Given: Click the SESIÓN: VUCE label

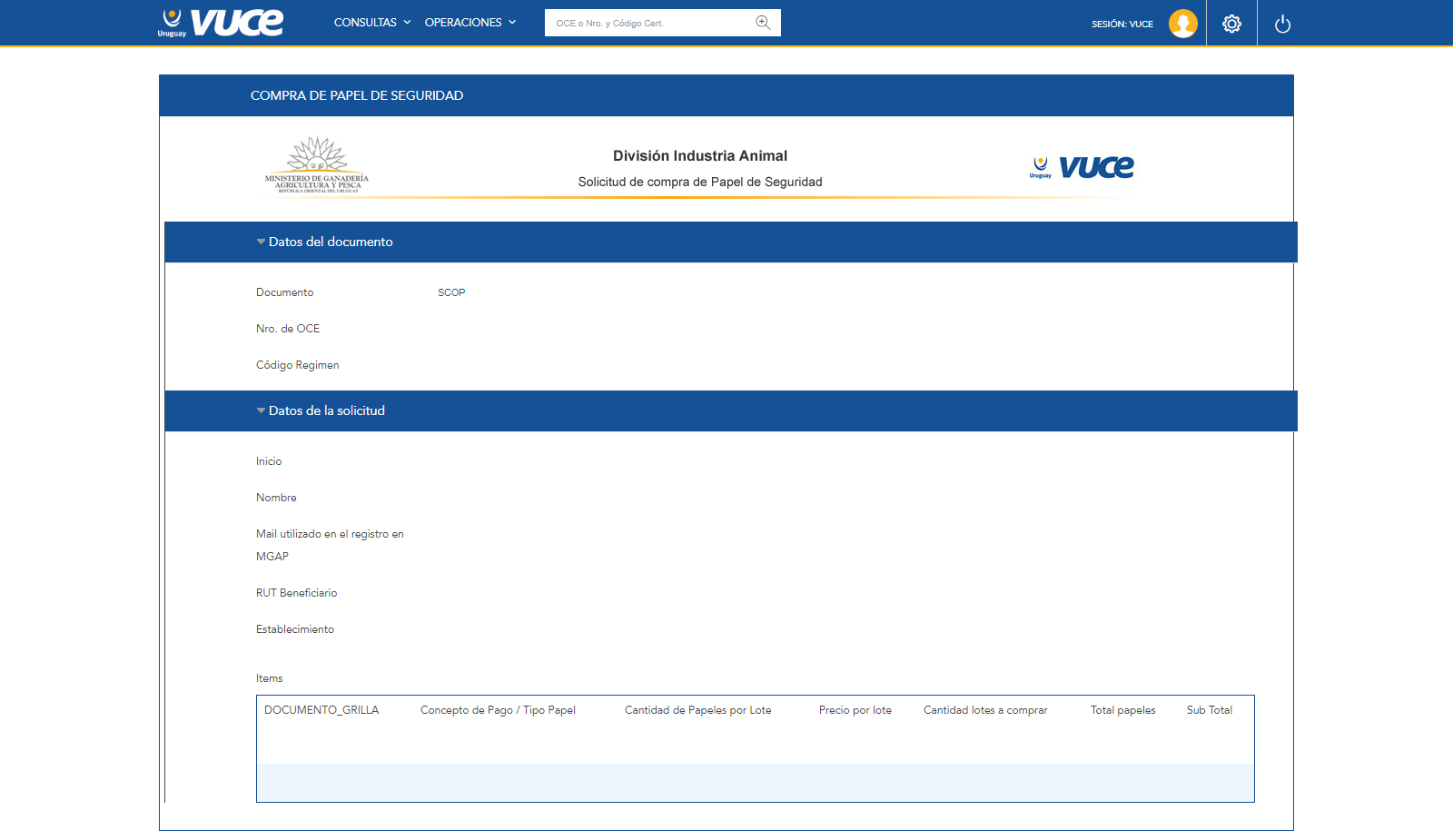Looking at the screenshot, I should (1122, 24).
